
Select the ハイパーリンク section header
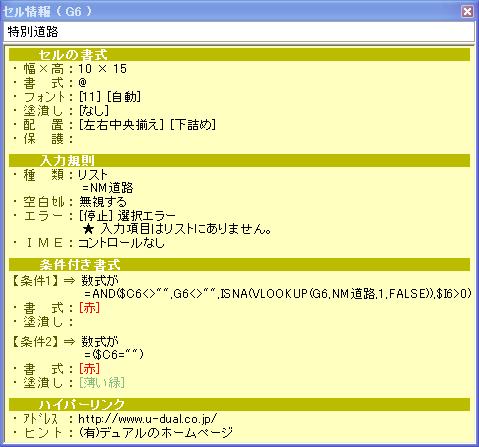point(239,404)
